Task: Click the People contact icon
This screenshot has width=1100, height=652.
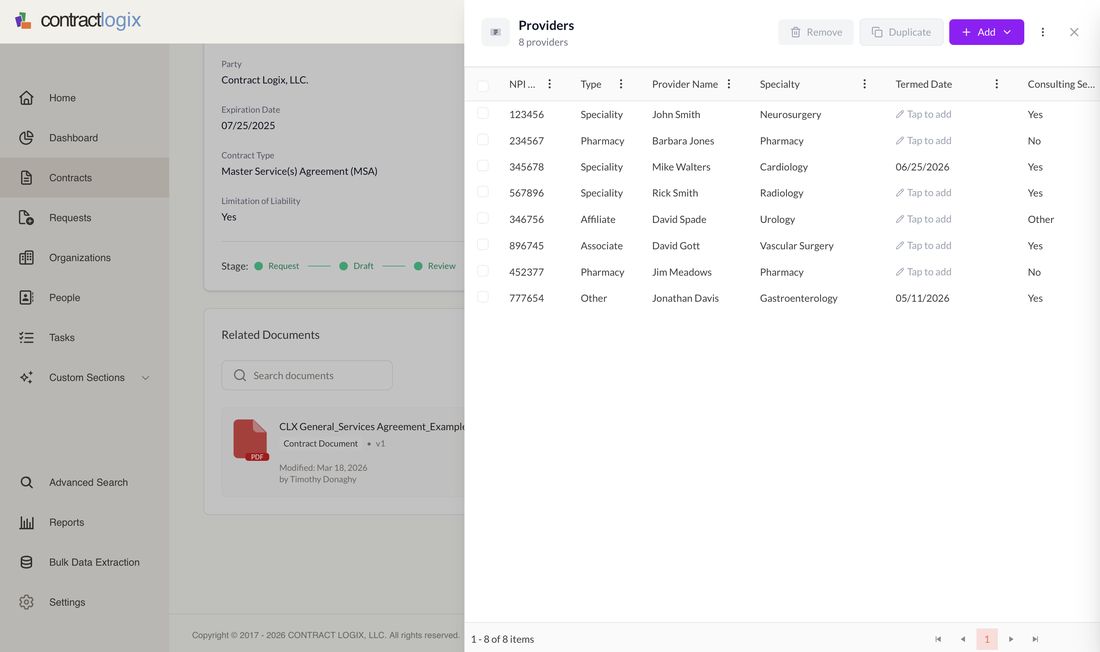Action: pos(27,298)
